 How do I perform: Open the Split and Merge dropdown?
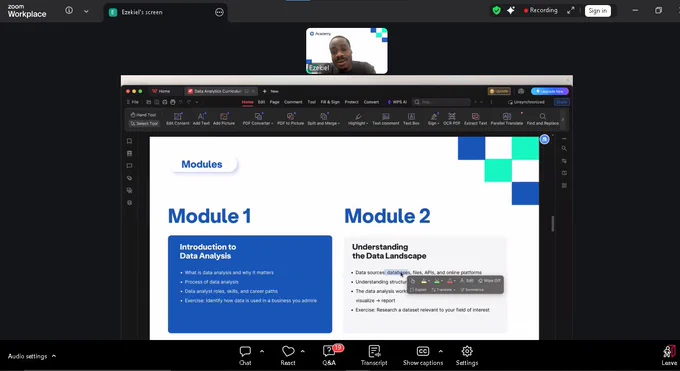click(324, 119)
